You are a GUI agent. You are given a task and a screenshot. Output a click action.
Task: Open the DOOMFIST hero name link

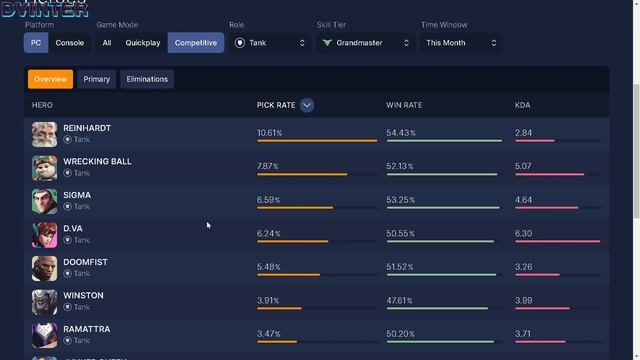point(85,262)
